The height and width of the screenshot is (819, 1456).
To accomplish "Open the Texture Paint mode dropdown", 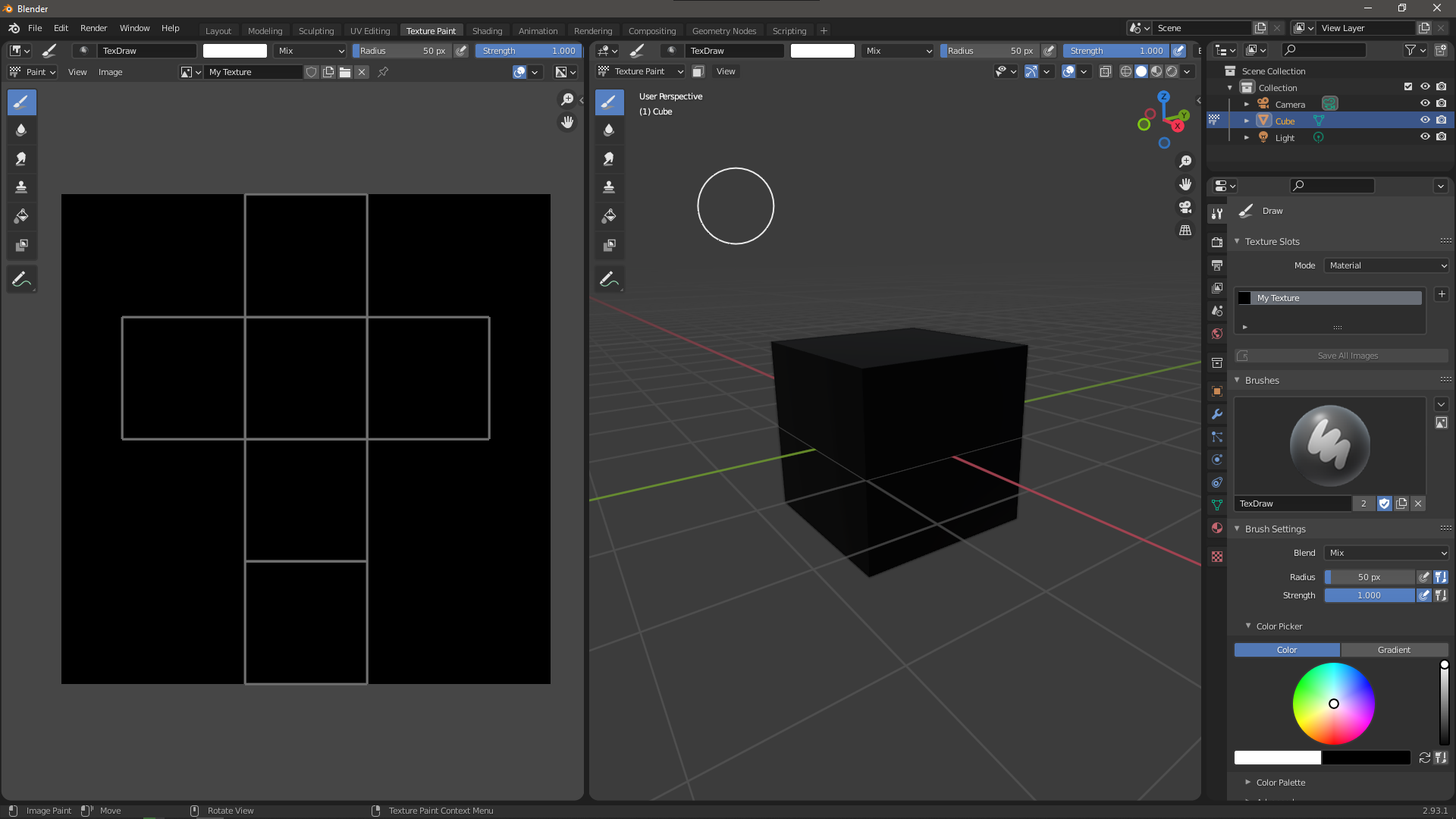I will point(641,71).
